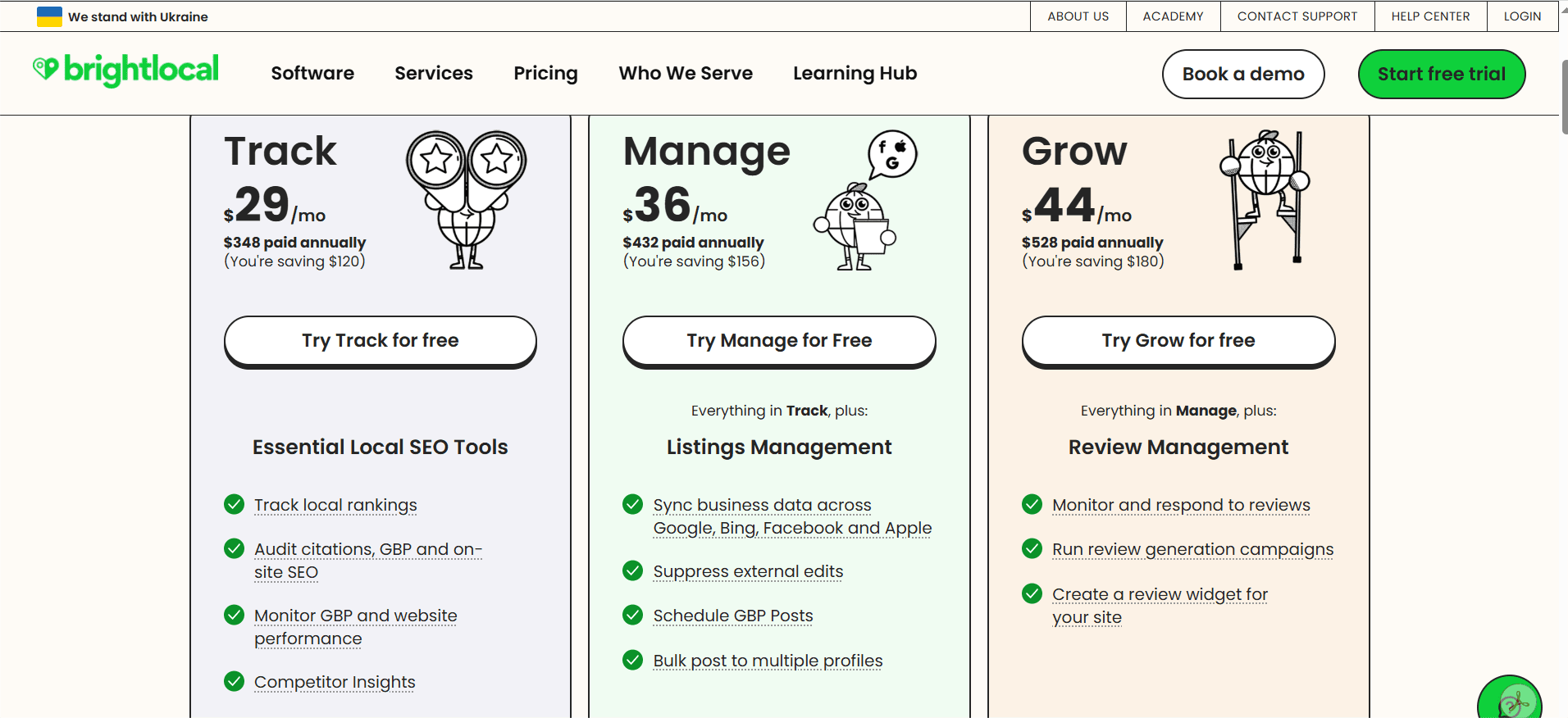
Task: Click the page's vertical scrollbar
Action: point(1563,97)
